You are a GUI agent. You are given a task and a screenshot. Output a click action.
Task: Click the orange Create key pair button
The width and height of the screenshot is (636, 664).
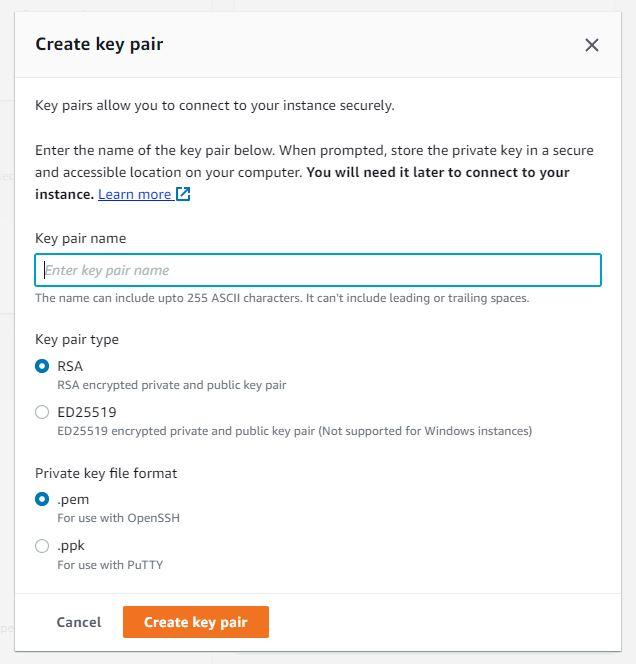point(195,622)
